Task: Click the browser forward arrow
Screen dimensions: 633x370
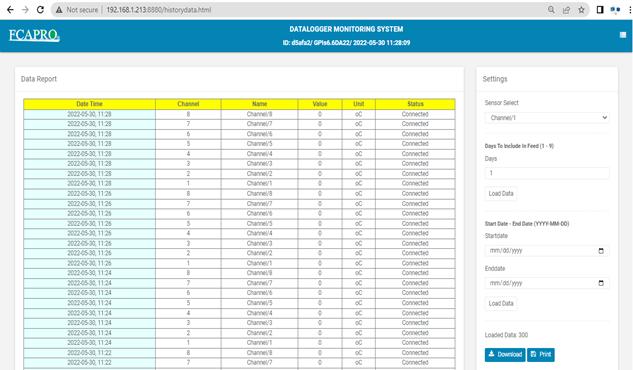Action: (x=25, y=10)
